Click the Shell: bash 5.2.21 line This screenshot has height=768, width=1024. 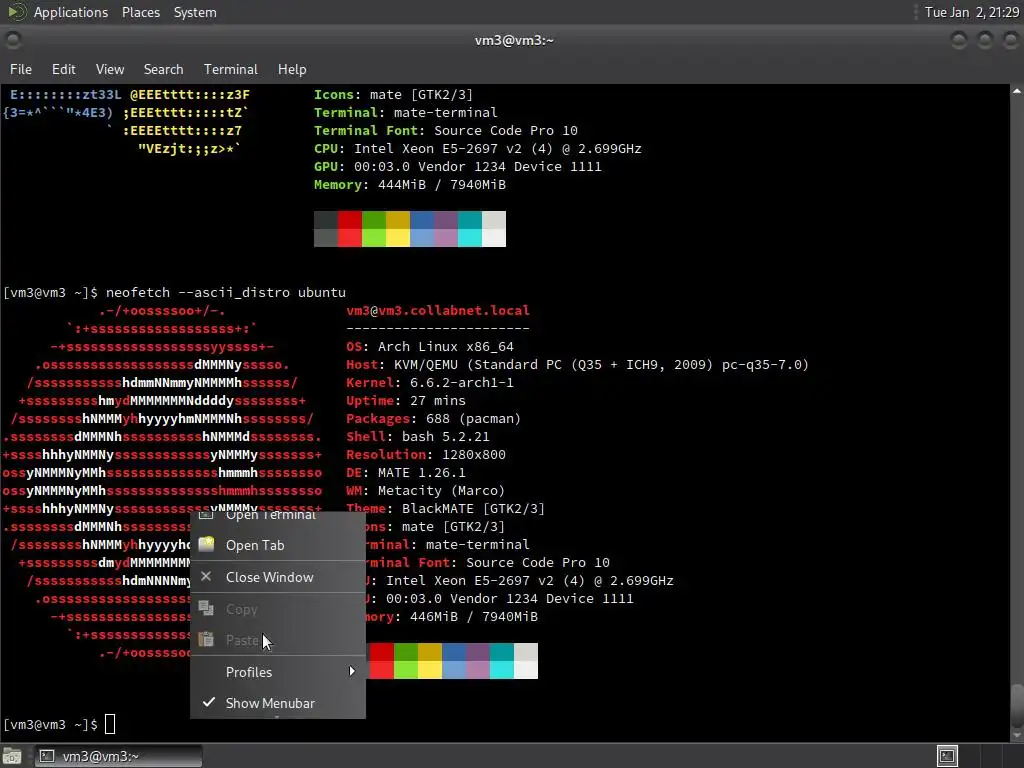coord(417,437)
